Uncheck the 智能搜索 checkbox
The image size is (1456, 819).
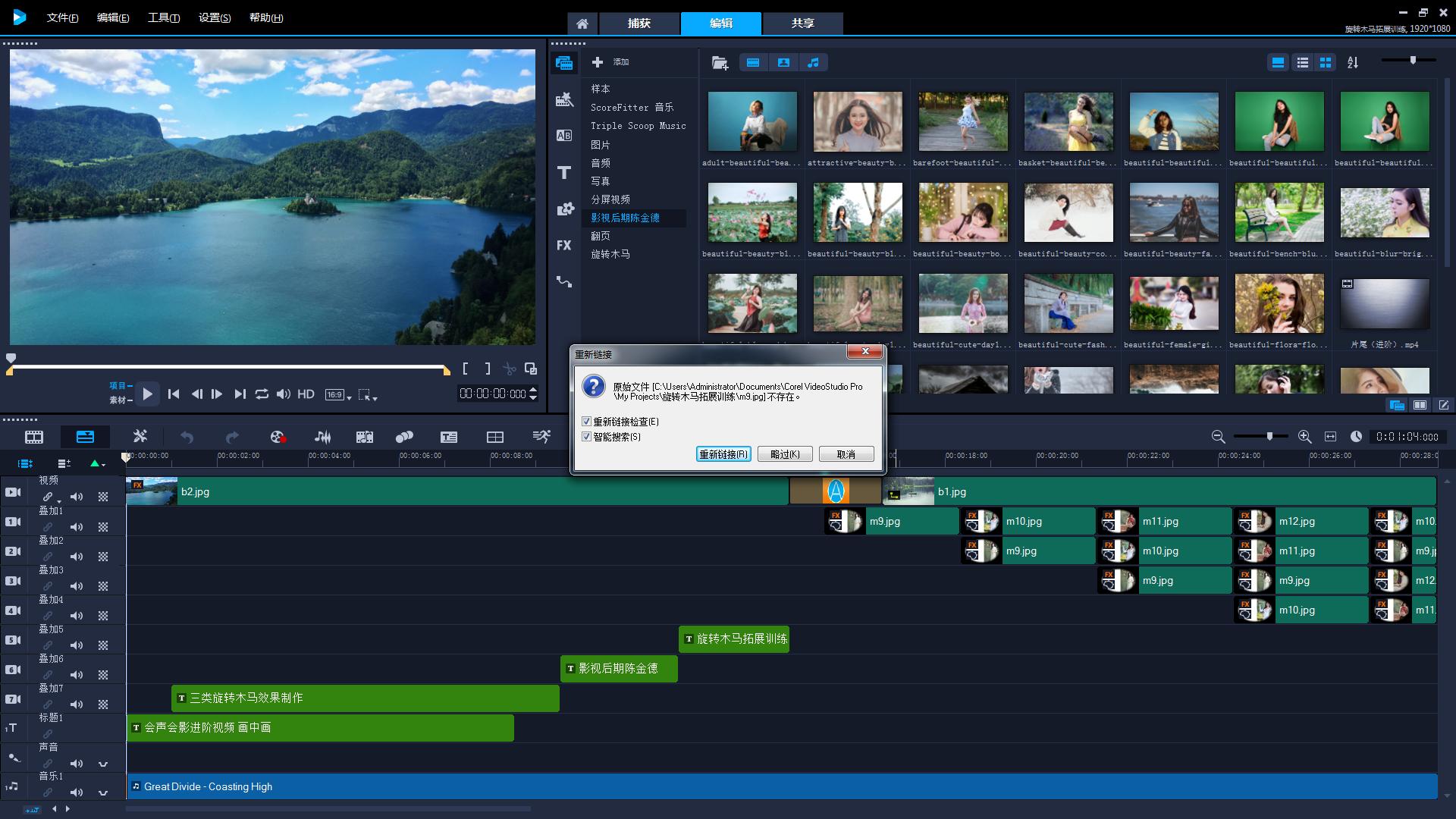coord(586,437)
